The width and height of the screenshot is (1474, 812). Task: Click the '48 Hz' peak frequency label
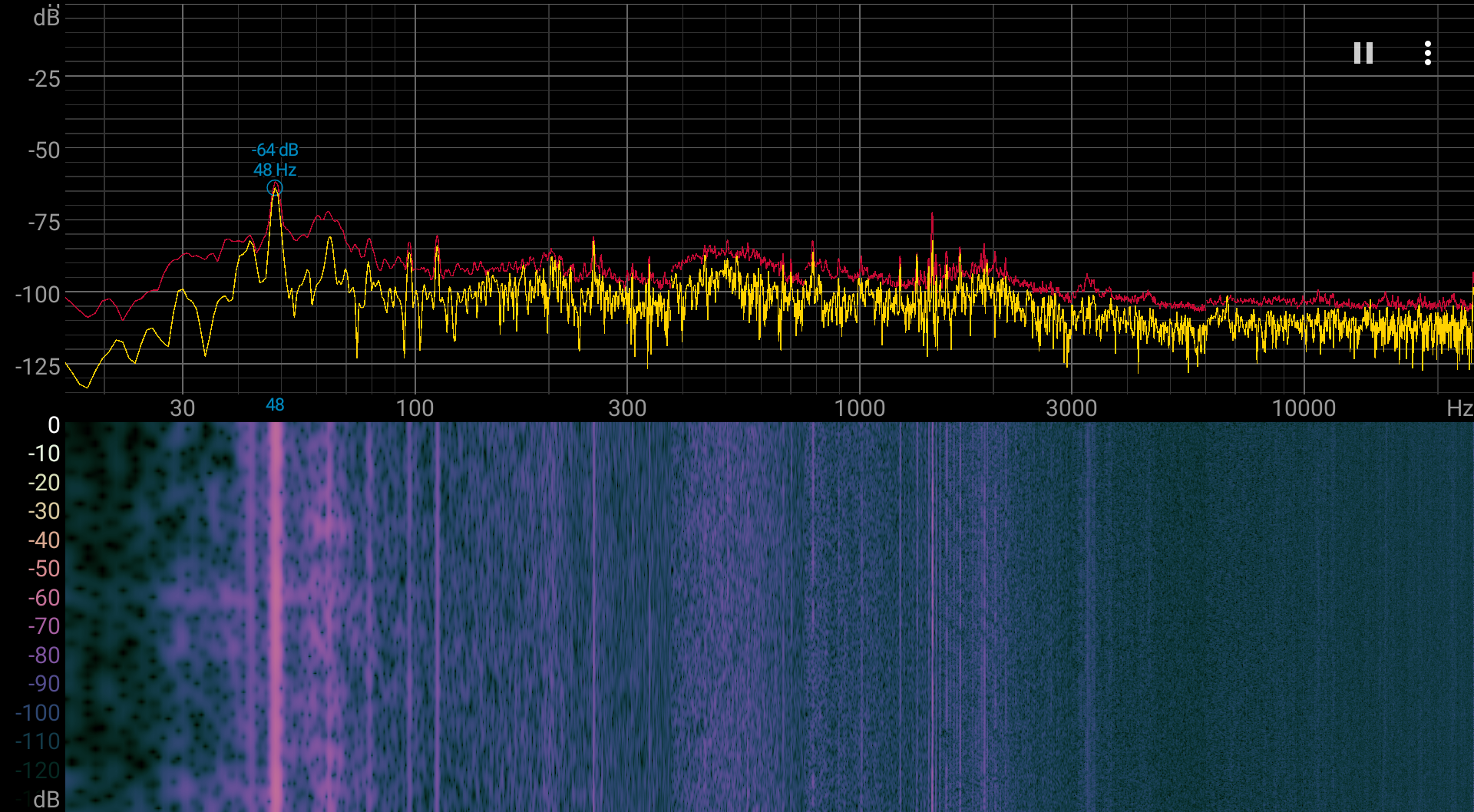(x=275, y=170)
